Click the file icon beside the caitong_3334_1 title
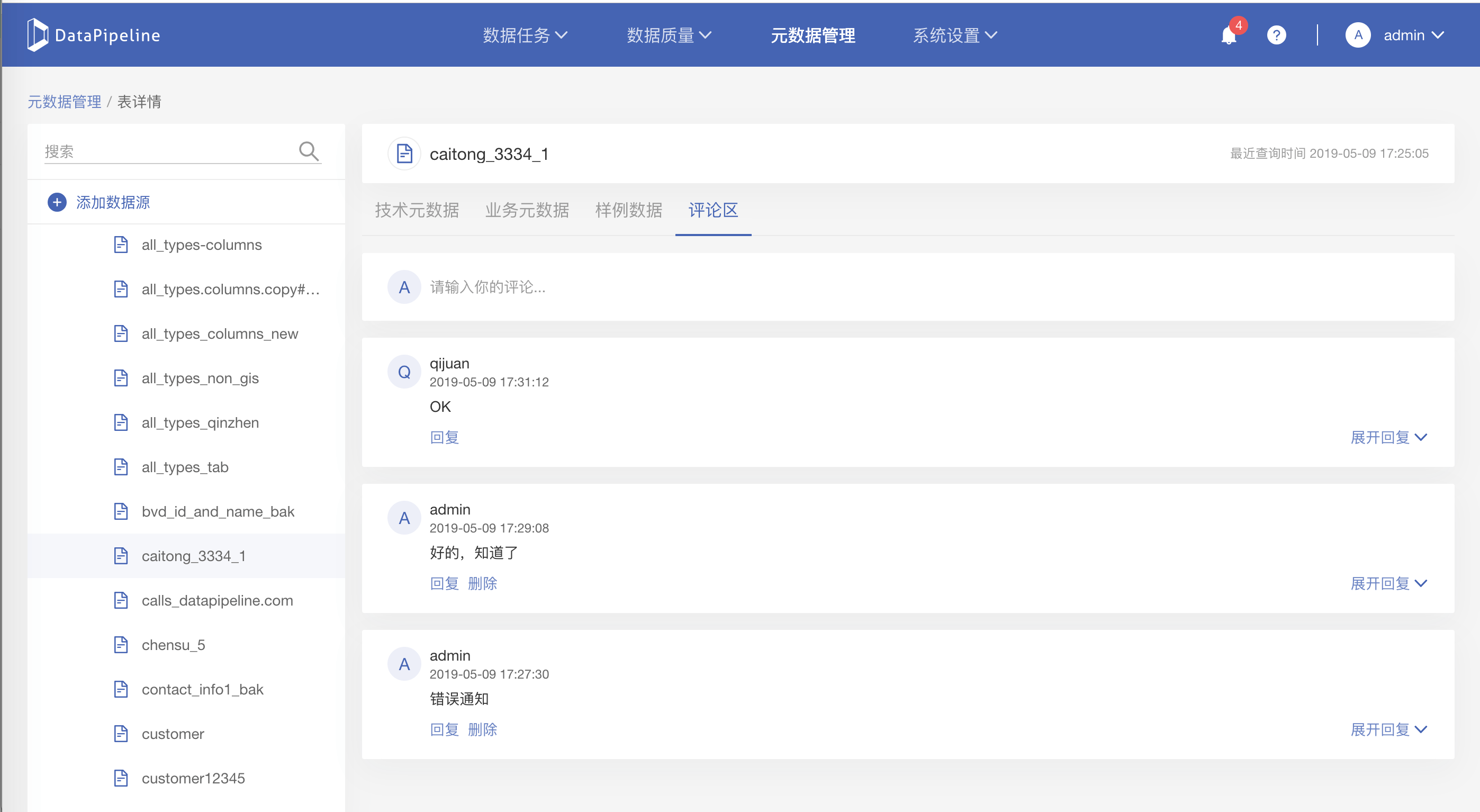The height and width of the screenshot is (812, 1480). click(x=404, y=154)
